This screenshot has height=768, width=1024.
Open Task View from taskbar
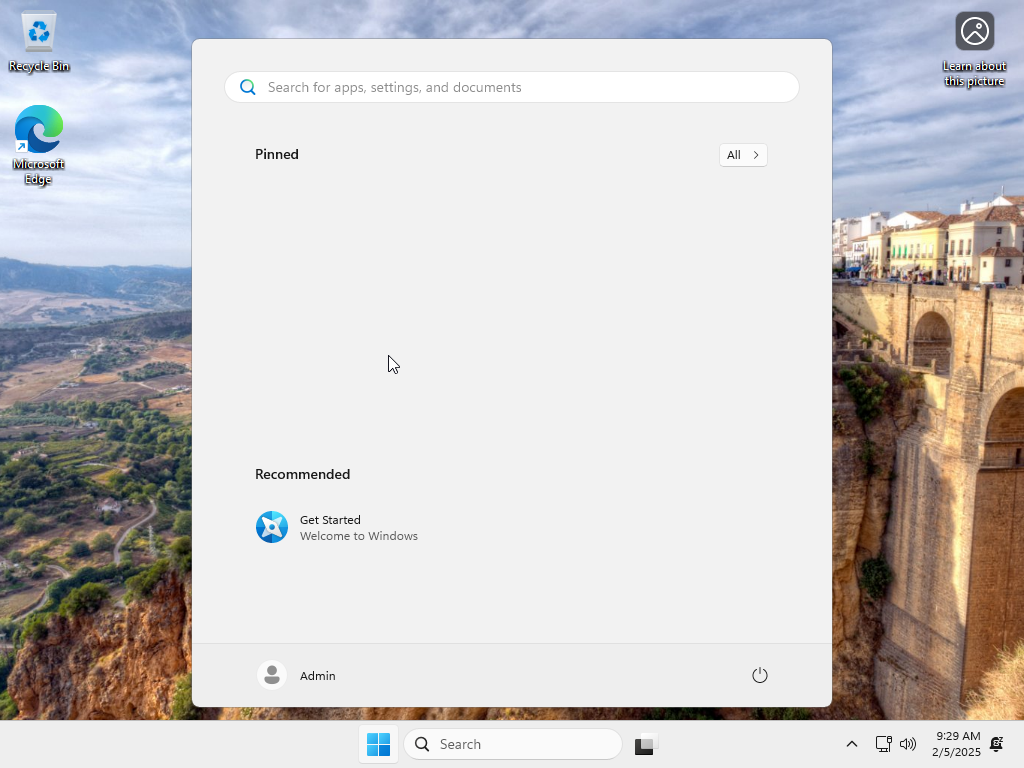click(645, 744)
